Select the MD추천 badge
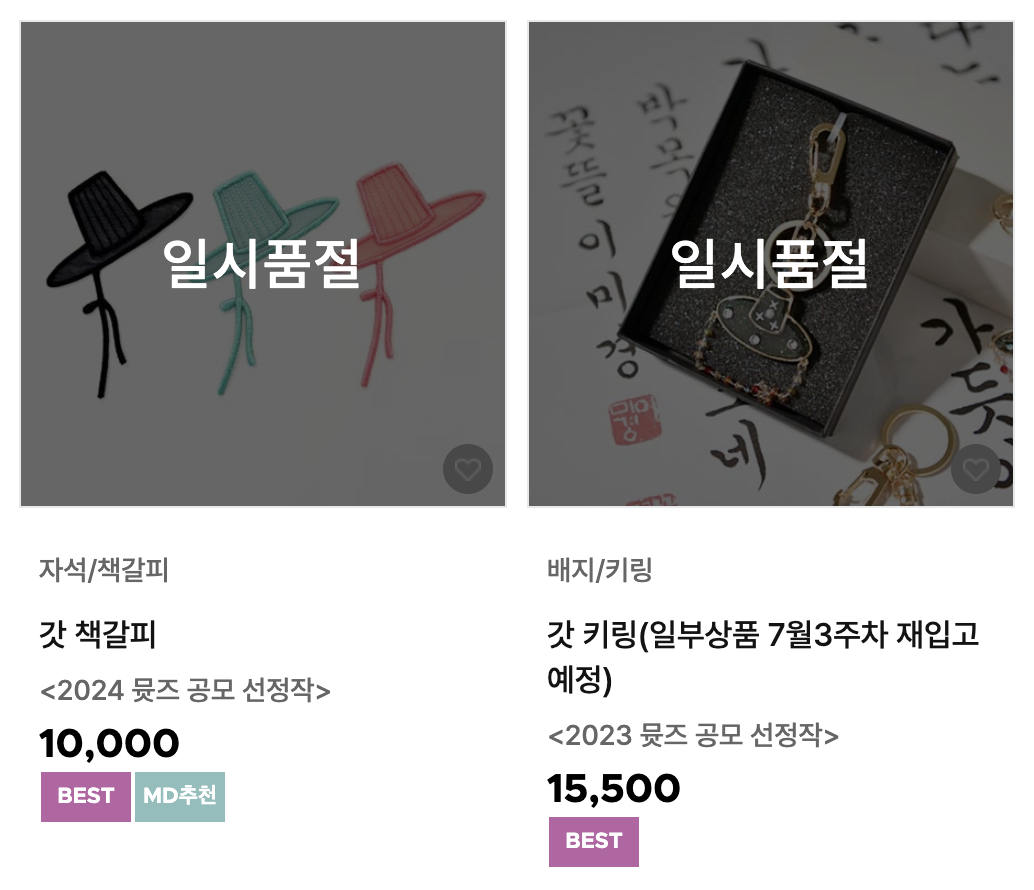Image resolution: width=1034 pixels, height=890 pixels. point(179,797)
